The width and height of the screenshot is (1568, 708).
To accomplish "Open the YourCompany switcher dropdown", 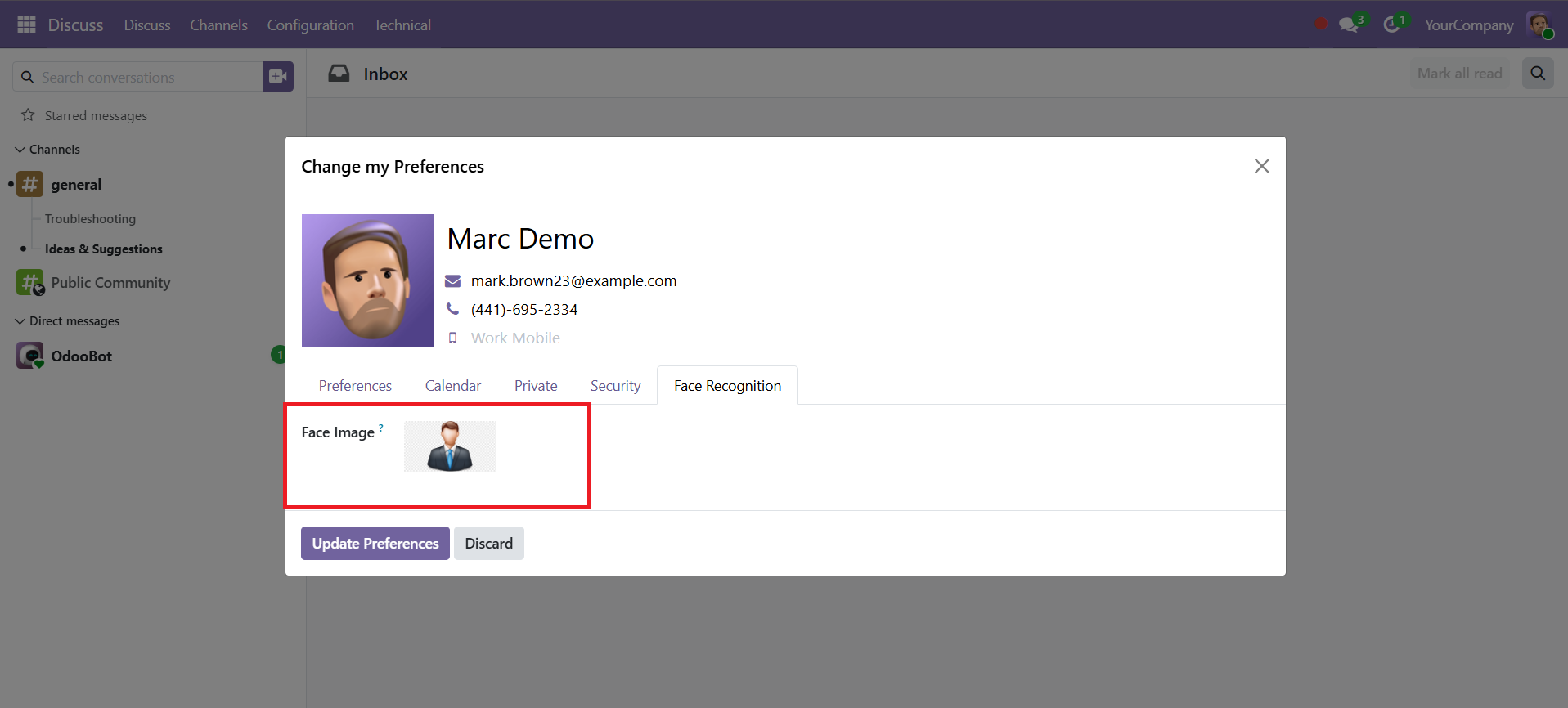I will coord(1469,25).
